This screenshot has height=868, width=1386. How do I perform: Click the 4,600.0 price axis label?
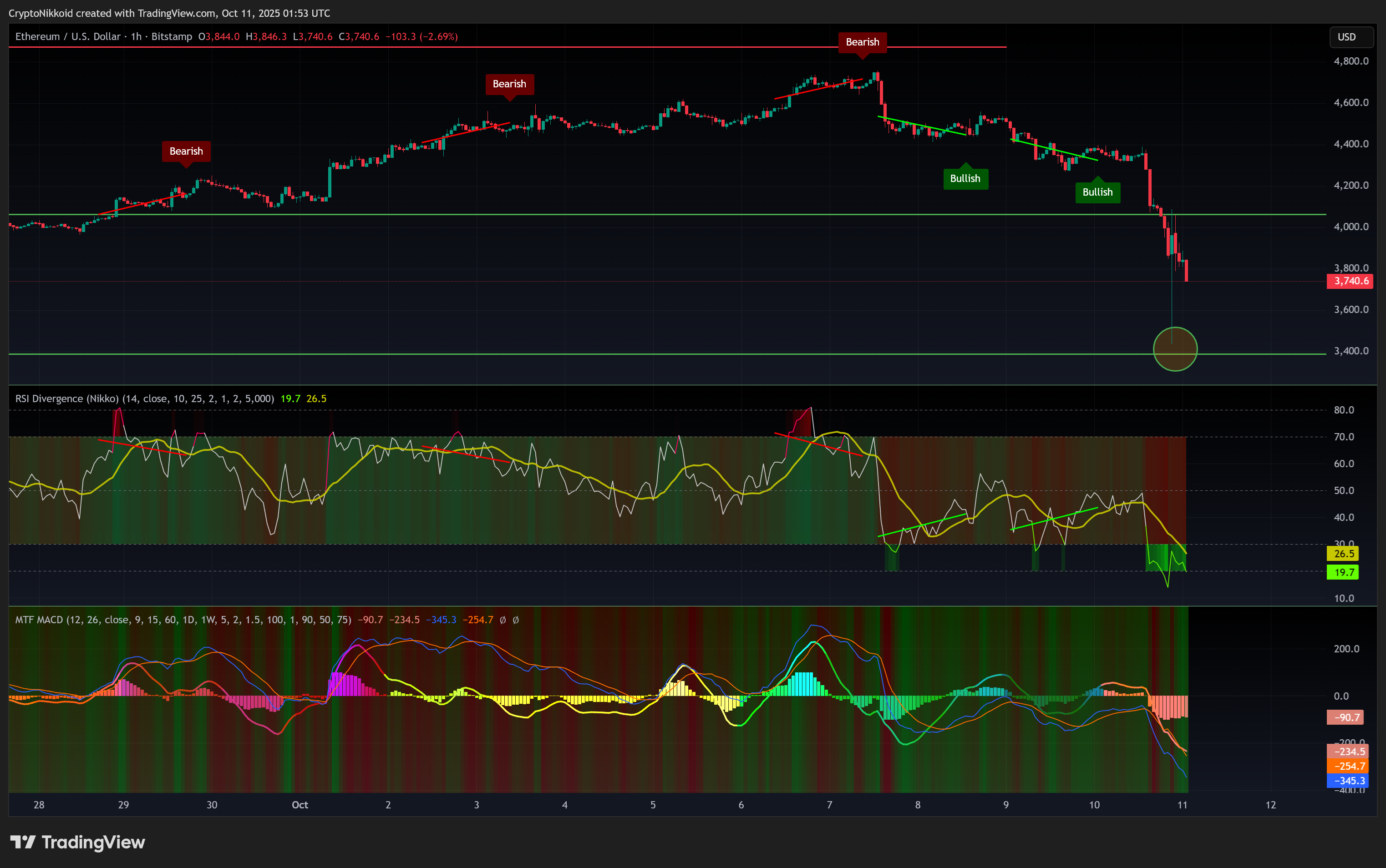coord(1351,103)
